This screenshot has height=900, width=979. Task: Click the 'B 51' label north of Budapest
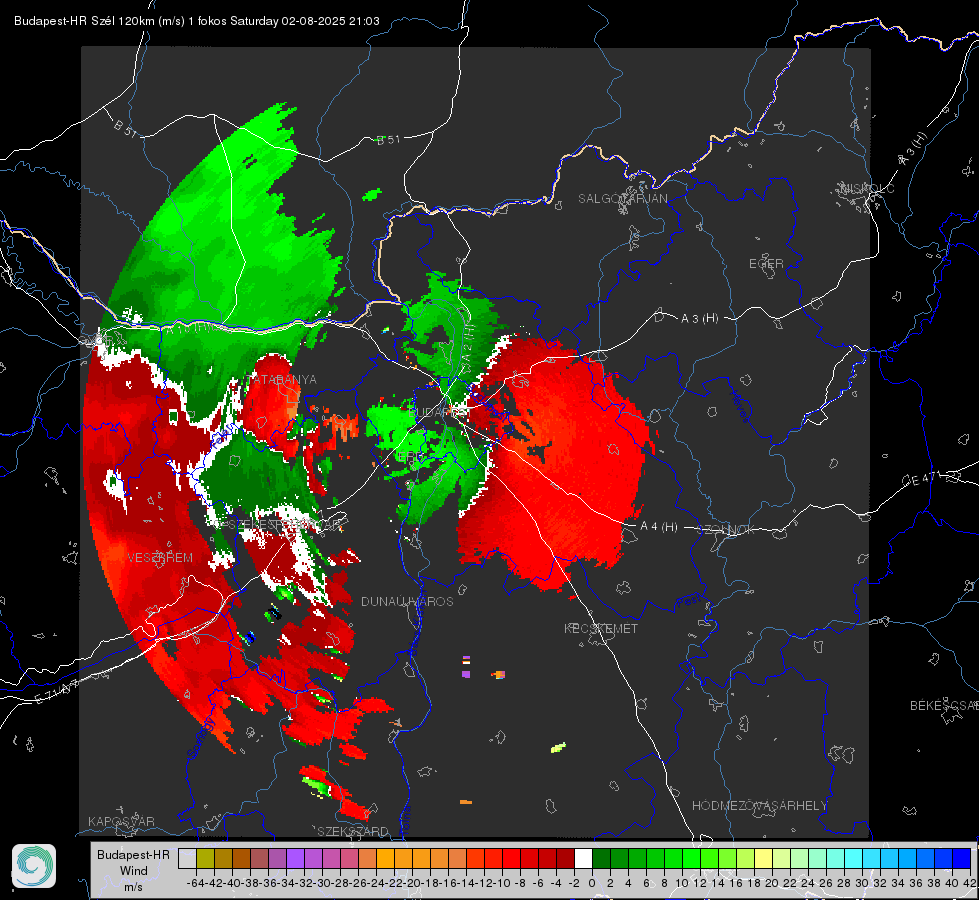click(x=388, y=140)
